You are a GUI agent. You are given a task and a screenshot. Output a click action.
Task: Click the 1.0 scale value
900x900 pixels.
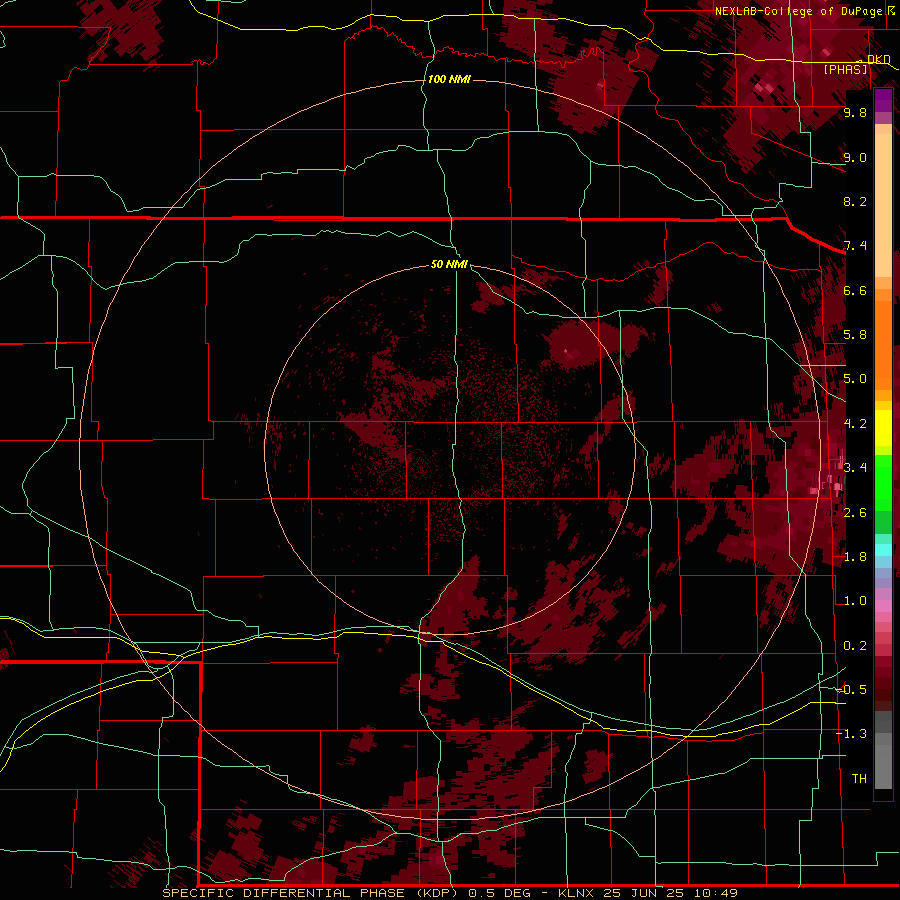[855, 601]
